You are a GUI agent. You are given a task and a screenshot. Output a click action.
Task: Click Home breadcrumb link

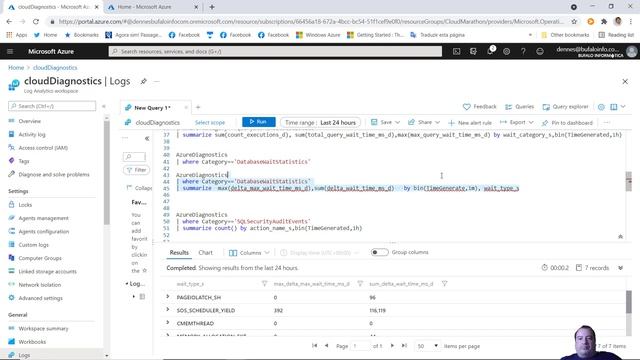[x=16, y=68]
